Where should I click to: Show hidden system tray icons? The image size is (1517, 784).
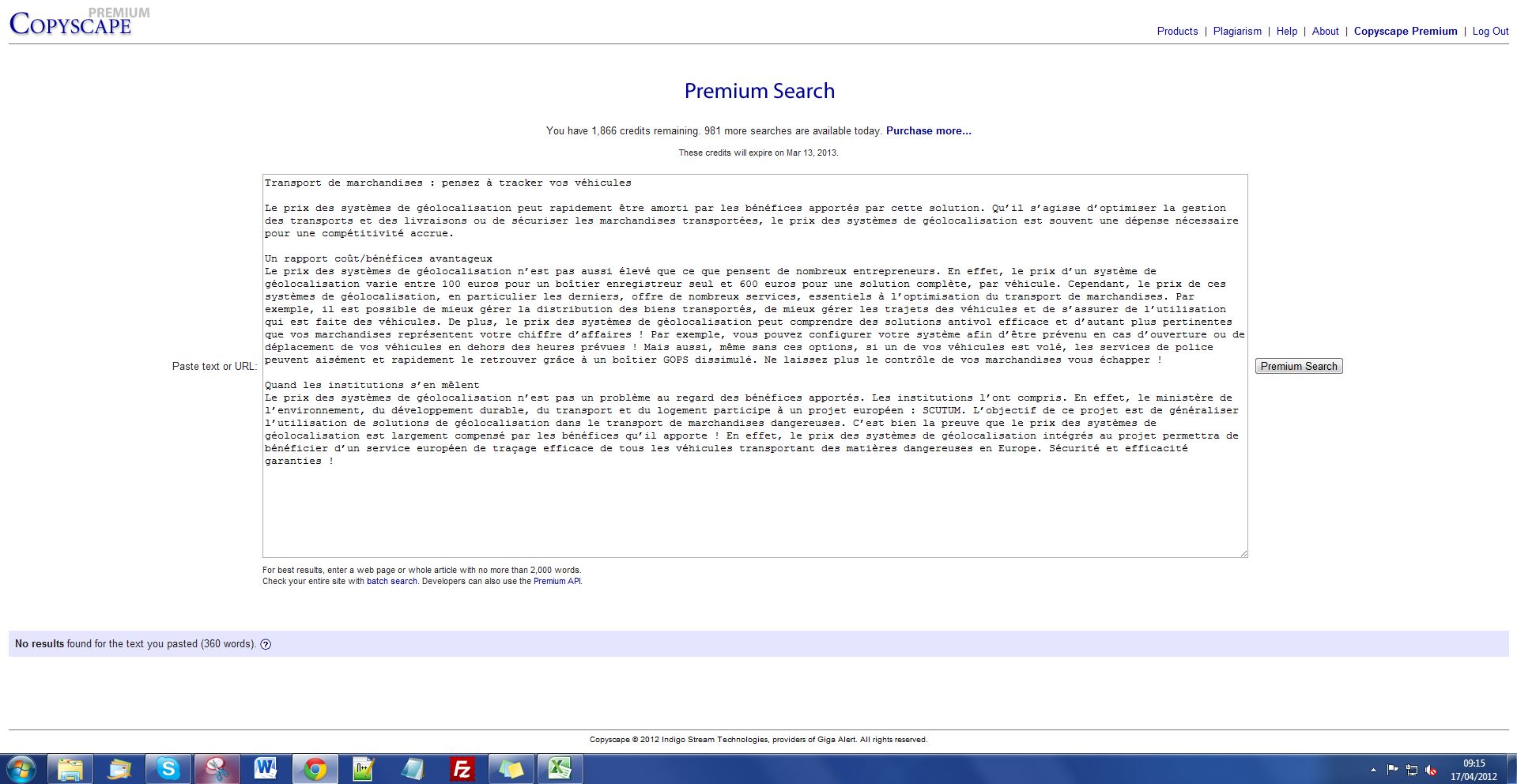click(1373, 769)
